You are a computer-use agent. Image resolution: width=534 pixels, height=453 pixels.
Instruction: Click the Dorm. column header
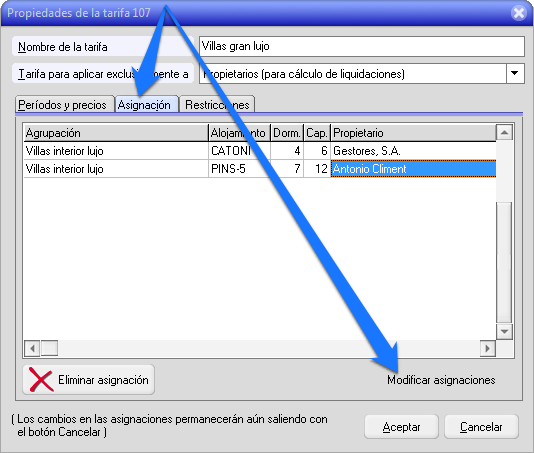tap(287, 133)
